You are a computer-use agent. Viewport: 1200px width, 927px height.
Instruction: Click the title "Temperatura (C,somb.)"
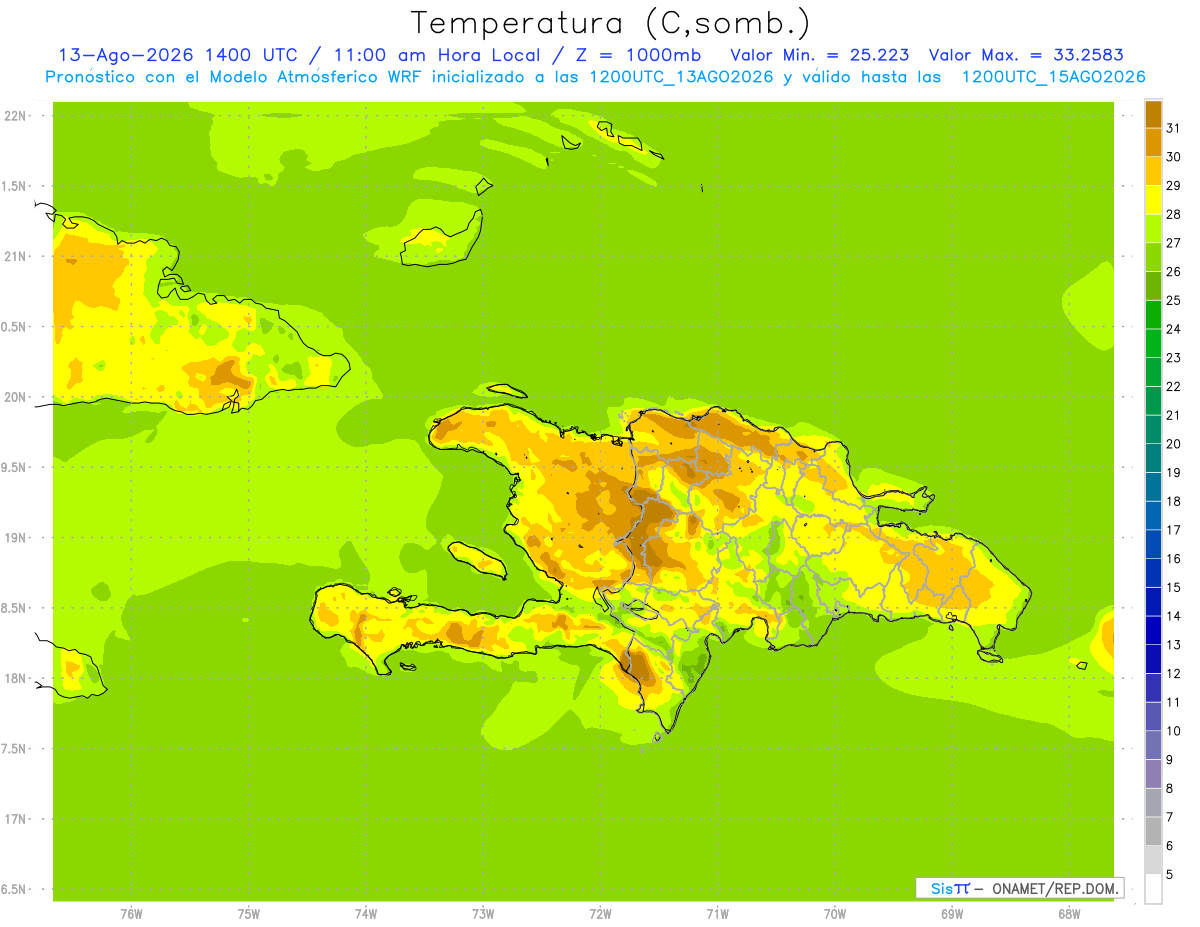(610, 23)
